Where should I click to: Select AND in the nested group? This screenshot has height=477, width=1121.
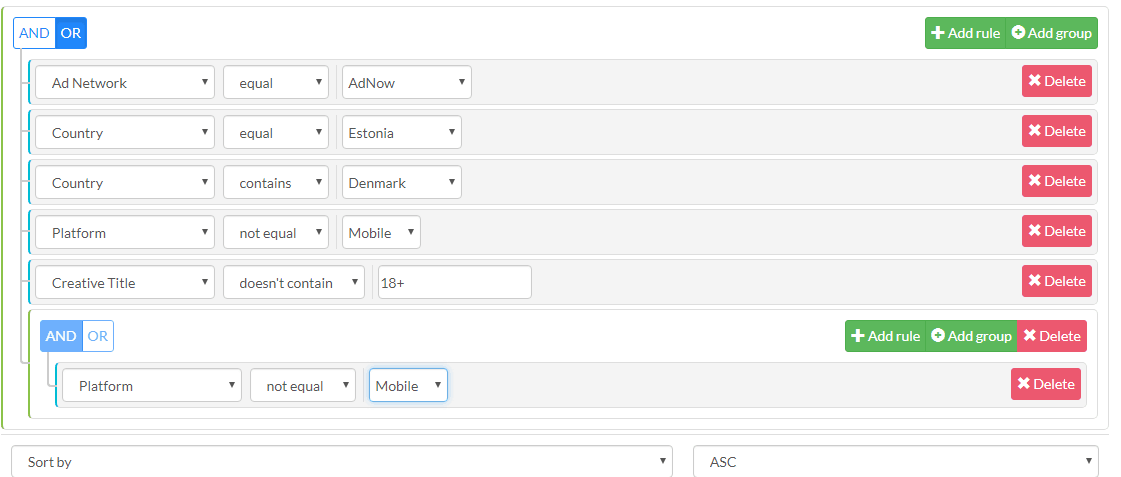pos(61,336)
